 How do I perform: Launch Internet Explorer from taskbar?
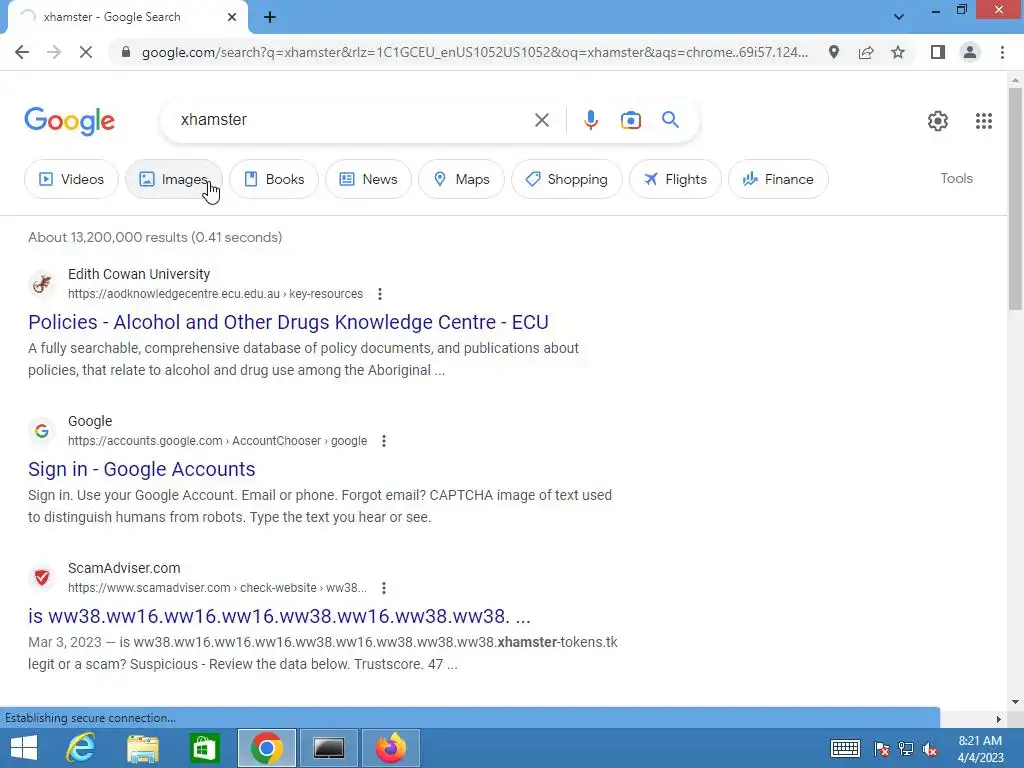tap(80, 748)
